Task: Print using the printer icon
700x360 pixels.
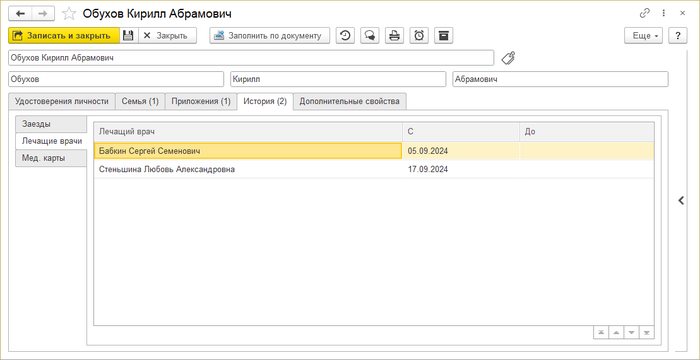Action: coord(394,36)
